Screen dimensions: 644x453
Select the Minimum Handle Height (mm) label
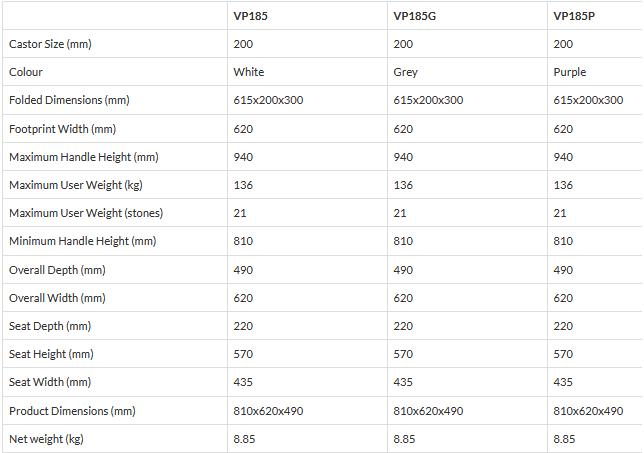78,241
